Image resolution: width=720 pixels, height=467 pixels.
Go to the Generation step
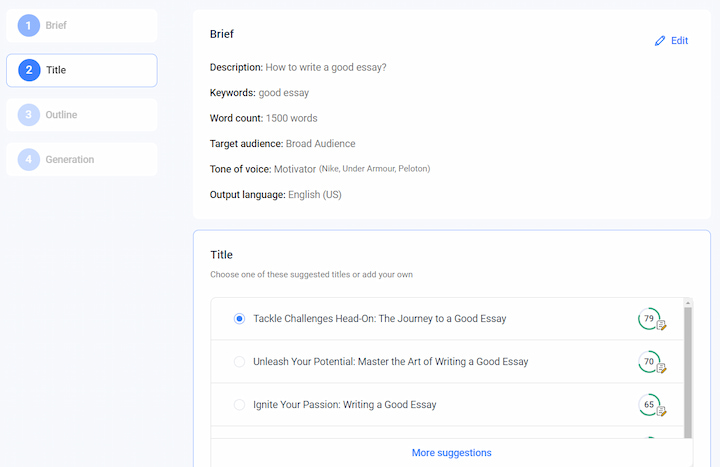click(82, 159)
